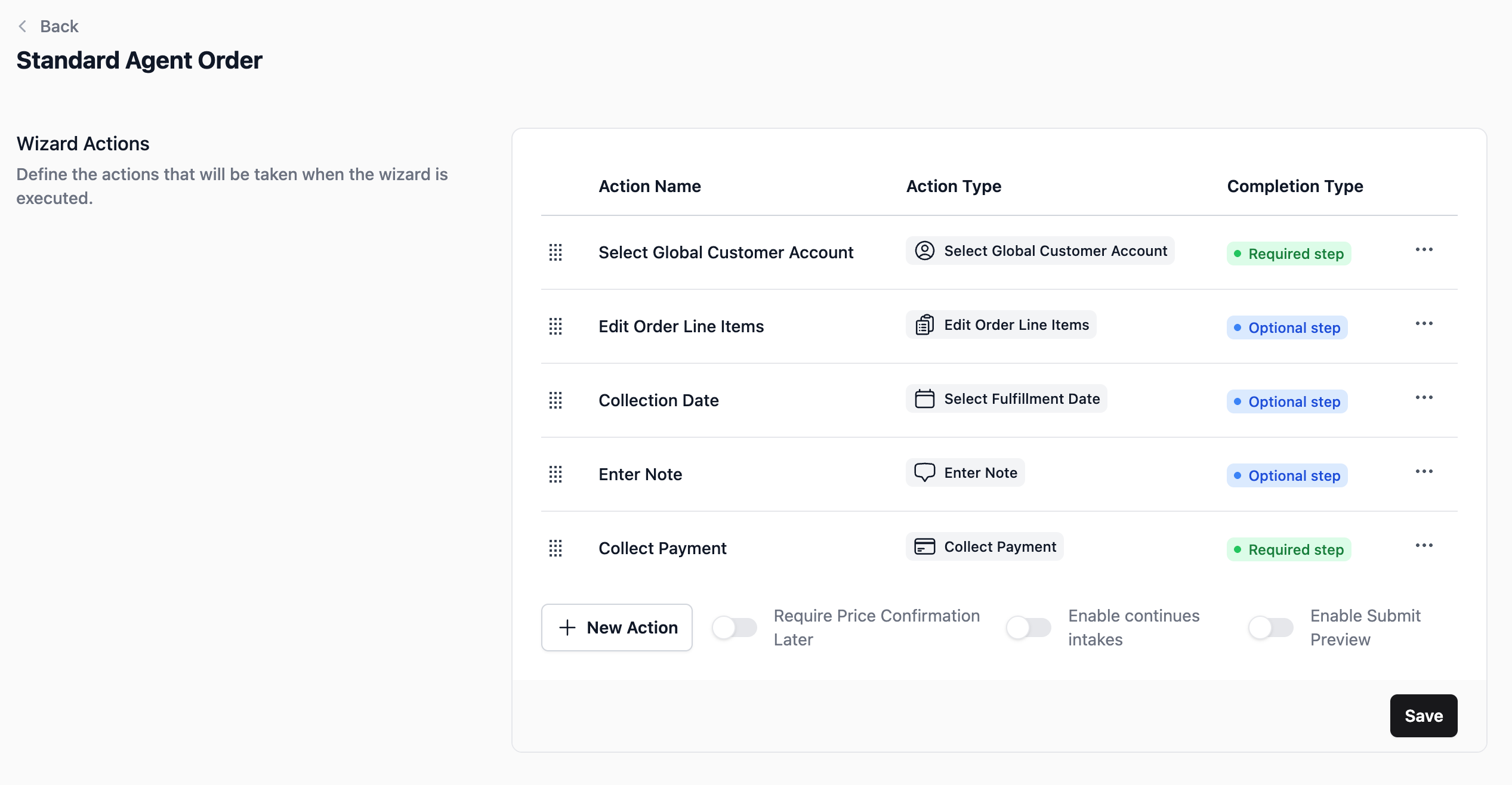Image resolution: width=1512 pixels, height=785 pixels.
Task: Click the Optional step badge for Collection Date
Action: [1287, 401]
